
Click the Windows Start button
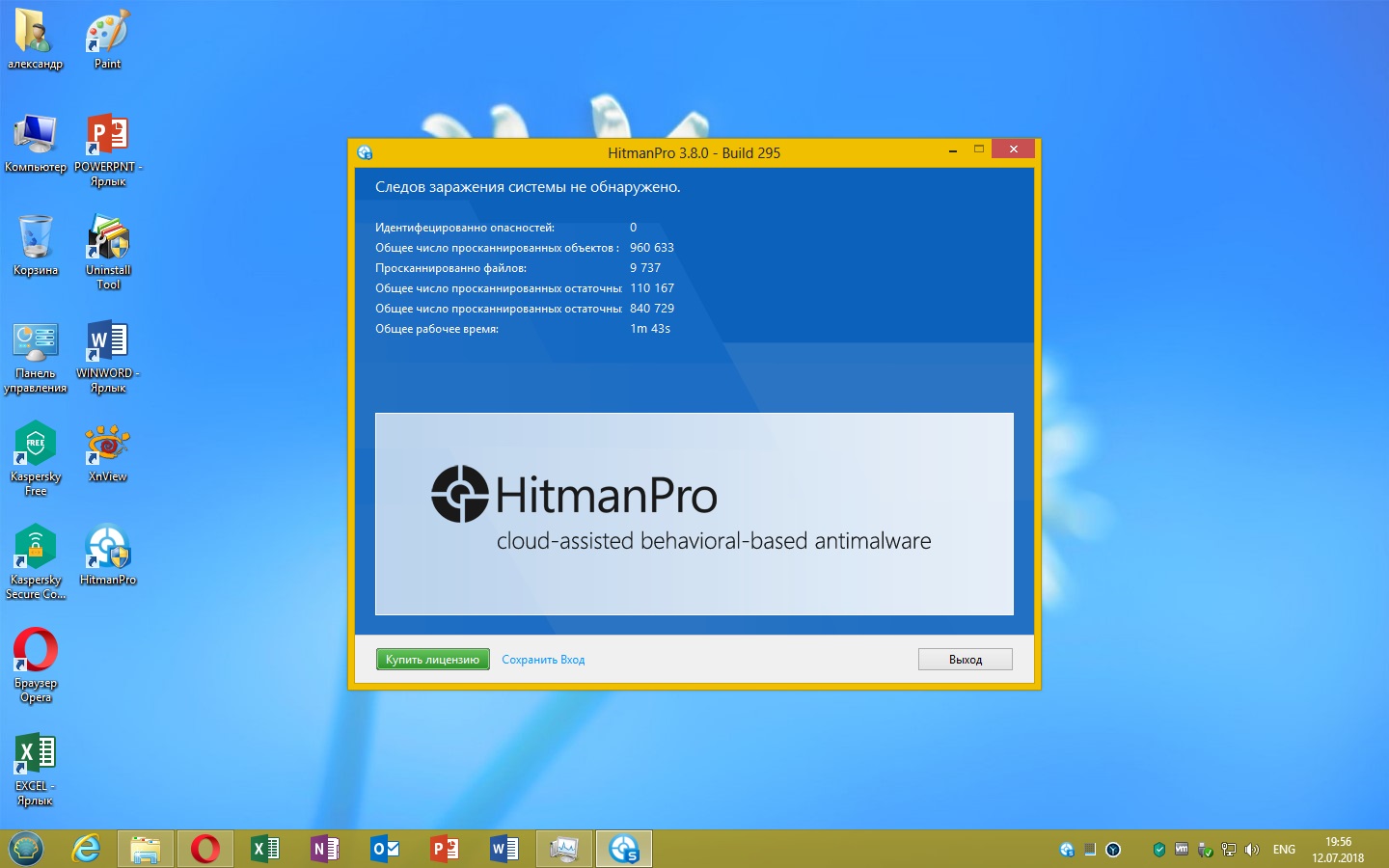(x=26, y=849)
